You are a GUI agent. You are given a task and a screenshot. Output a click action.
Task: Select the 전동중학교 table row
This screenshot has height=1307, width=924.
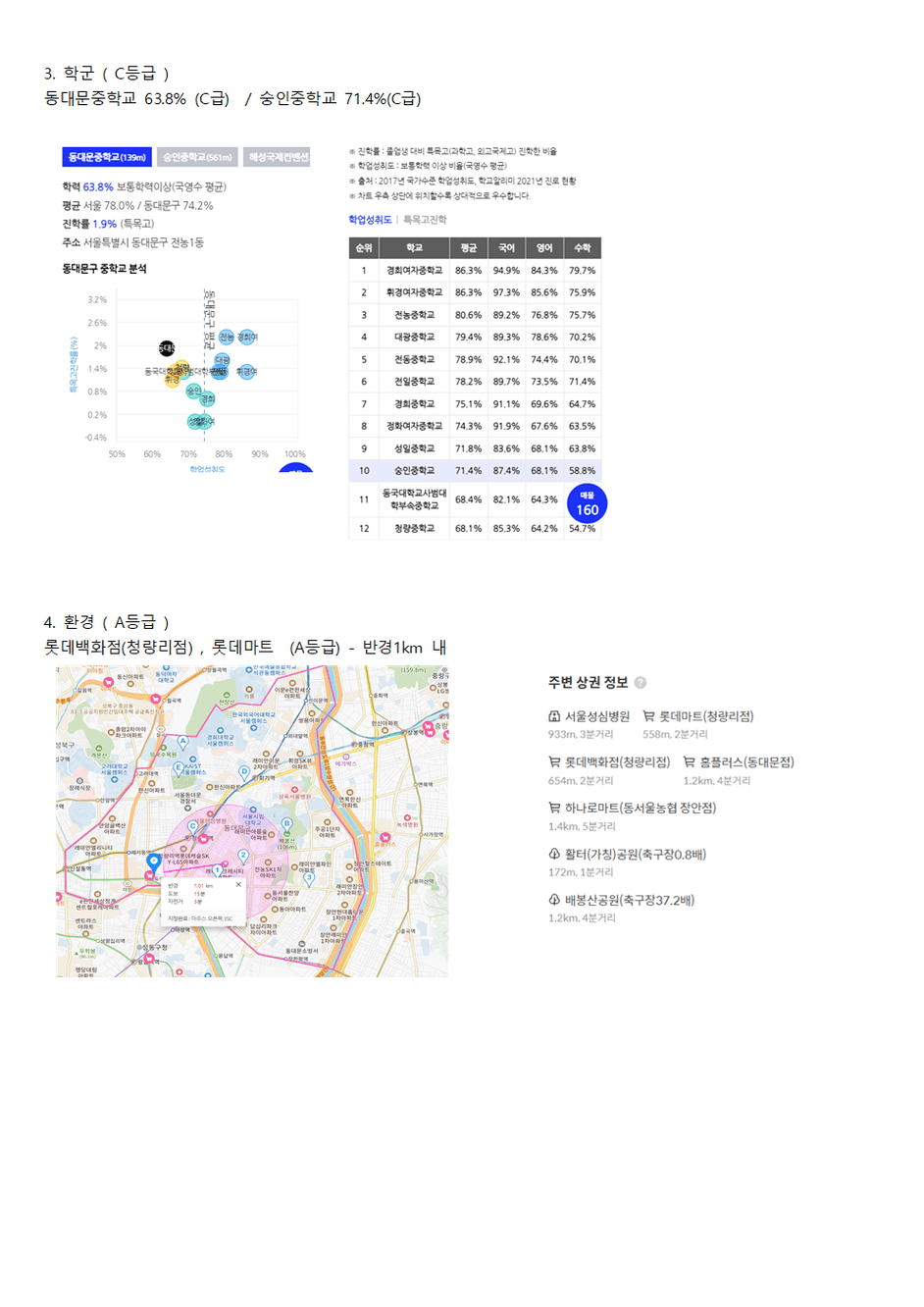tap(475, 359)
